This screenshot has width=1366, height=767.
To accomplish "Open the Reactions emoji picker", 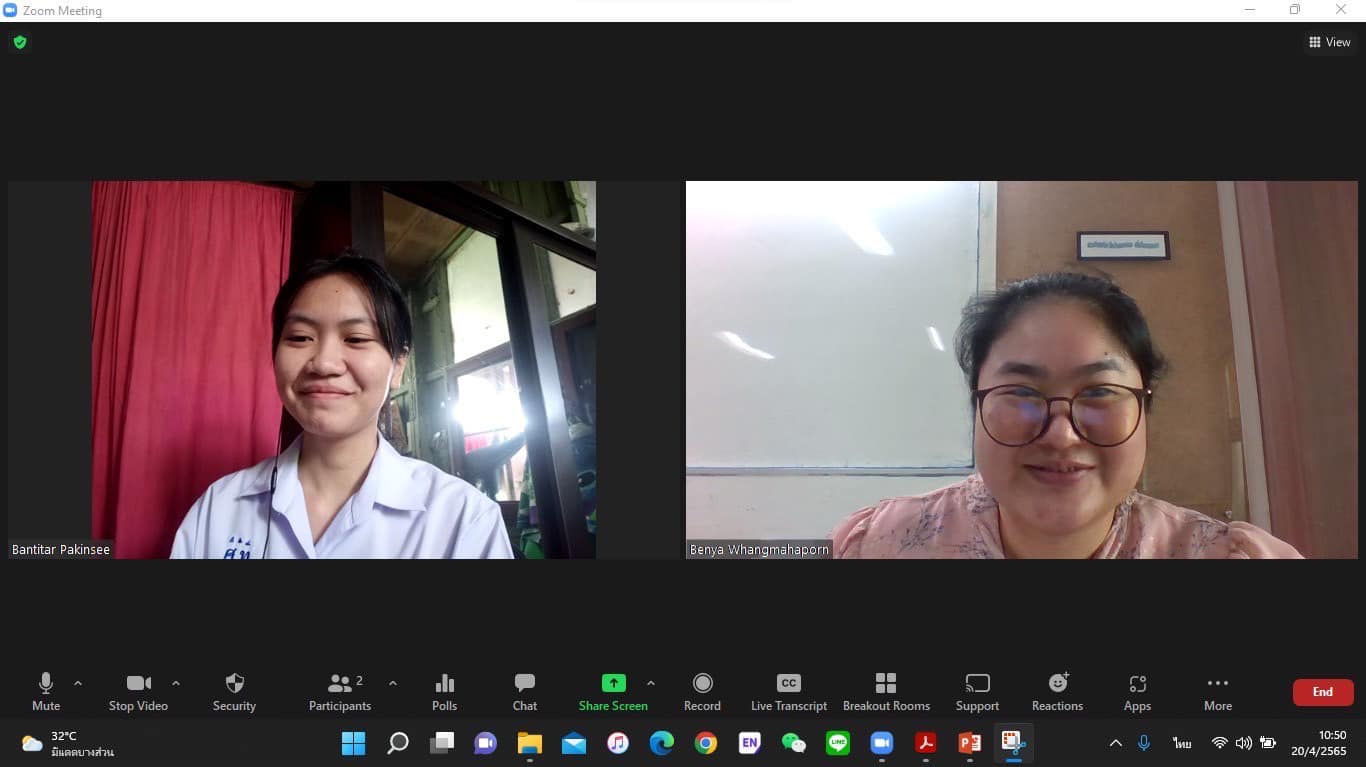I will (x=1057, y=692).
